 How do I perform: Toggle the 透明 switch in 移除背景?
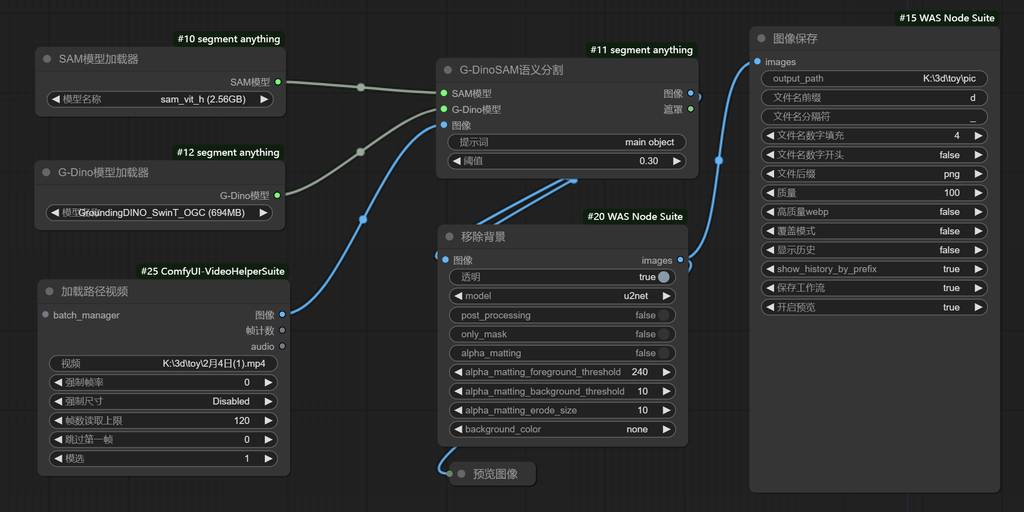[663, 277]
